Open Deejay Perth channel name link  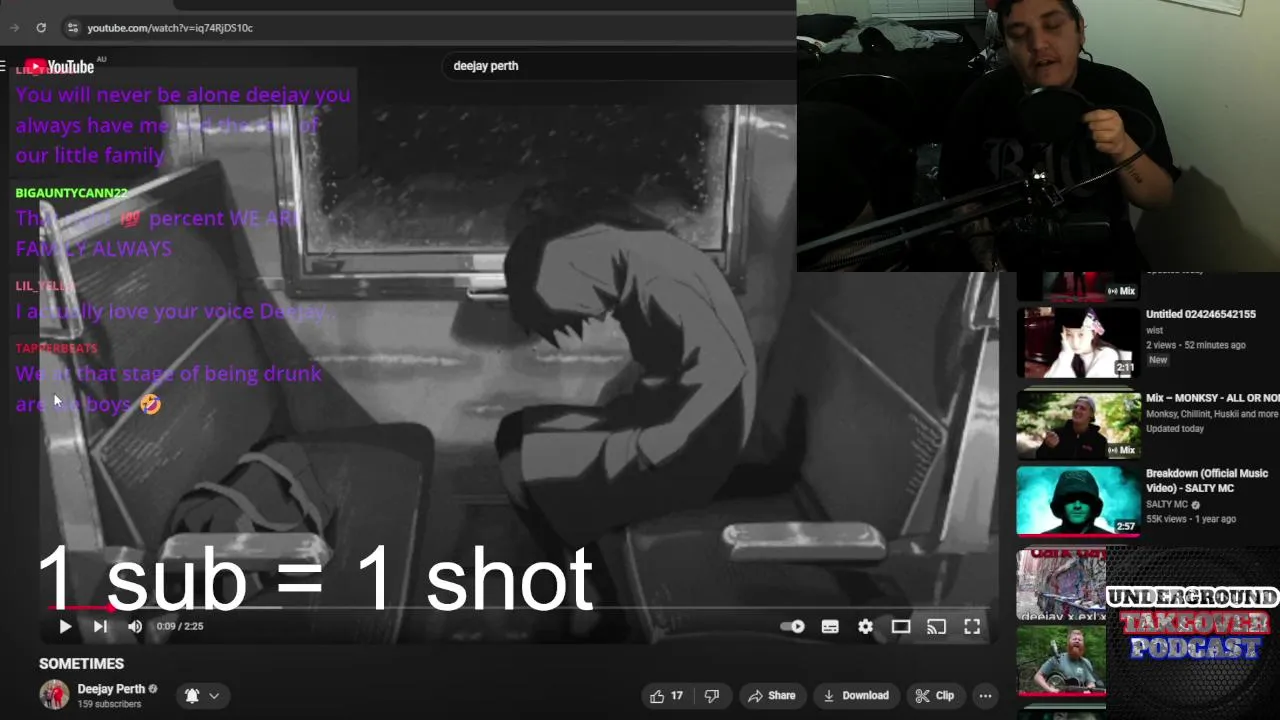(x=111, y=689)
